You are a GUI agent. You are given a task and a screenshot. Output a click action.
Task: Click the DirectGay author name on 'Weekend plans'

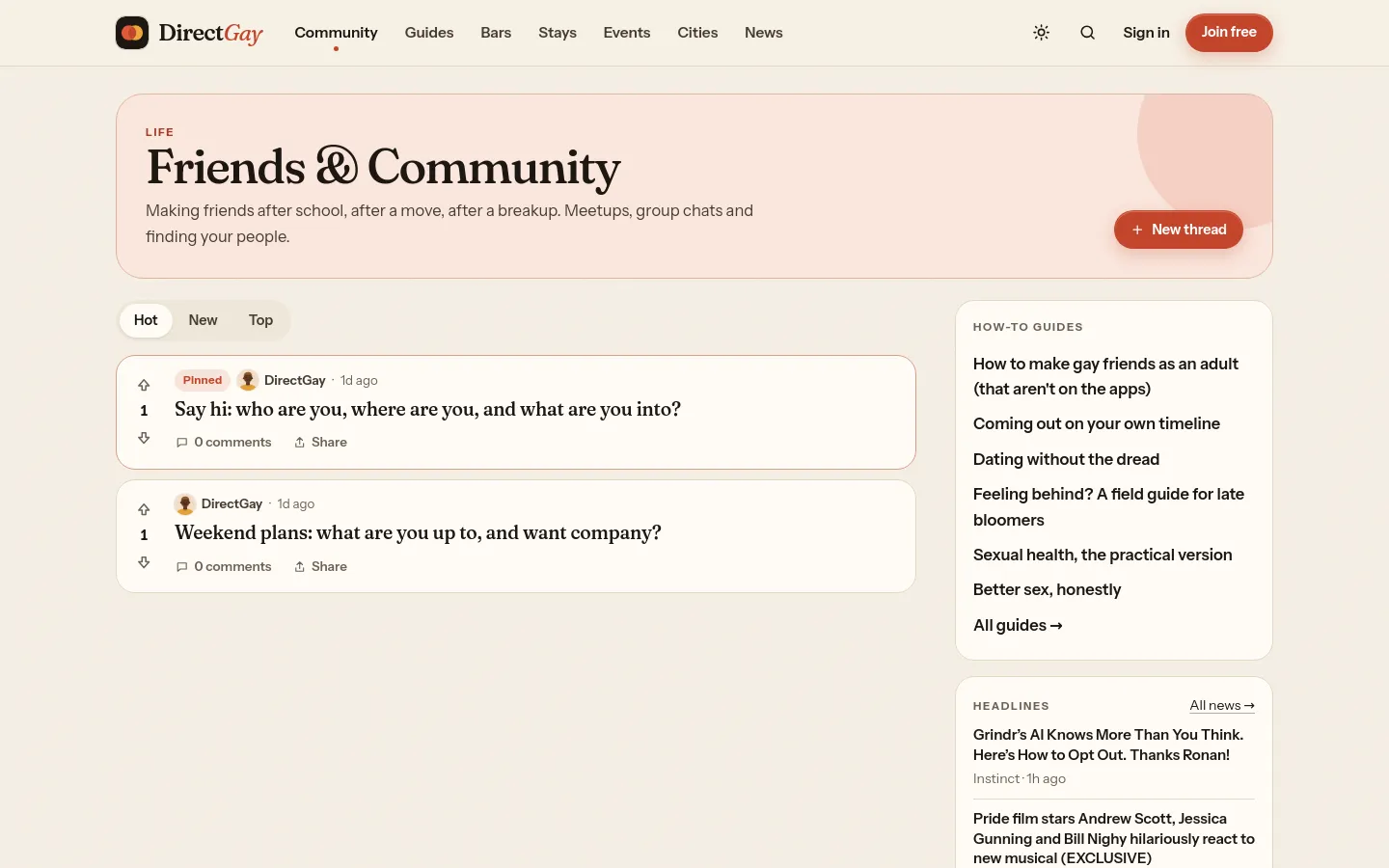[231, 503]
